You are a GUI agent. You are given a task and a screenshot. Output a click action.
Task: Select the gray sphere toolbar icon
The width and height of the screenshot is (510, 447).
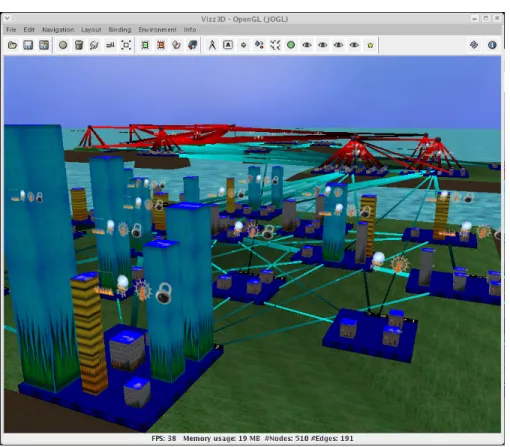coord(63,45)
